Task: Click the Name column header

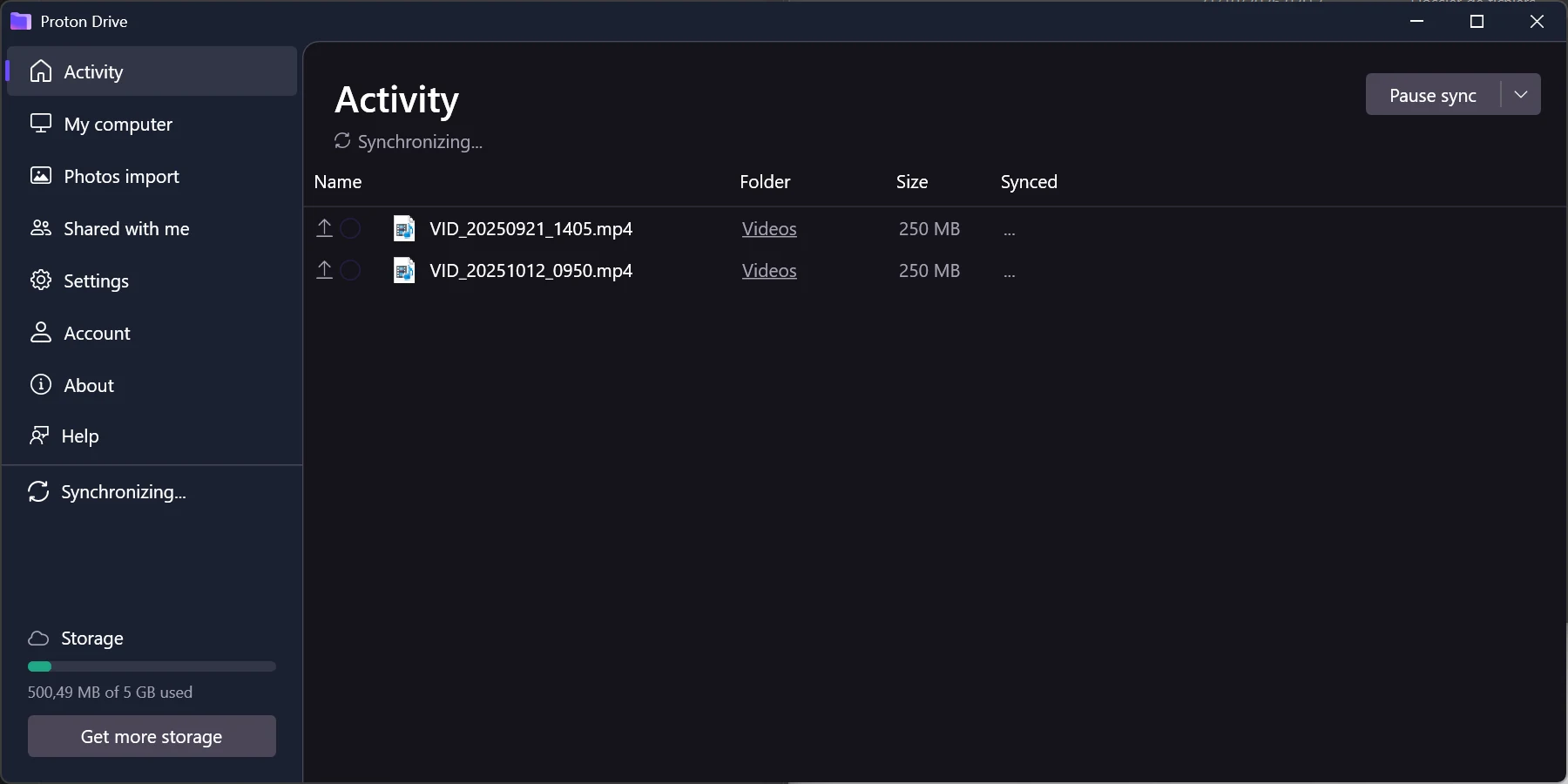Action: (x=338, y=182)
